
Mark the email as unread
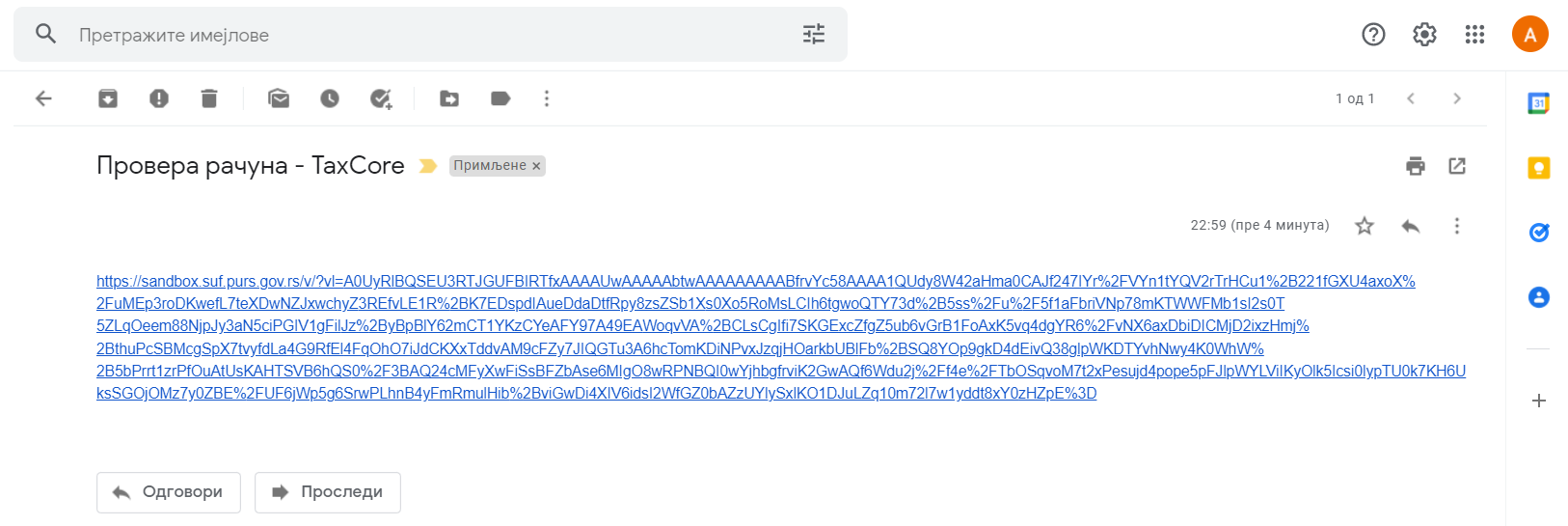click(x=279, y=98)
